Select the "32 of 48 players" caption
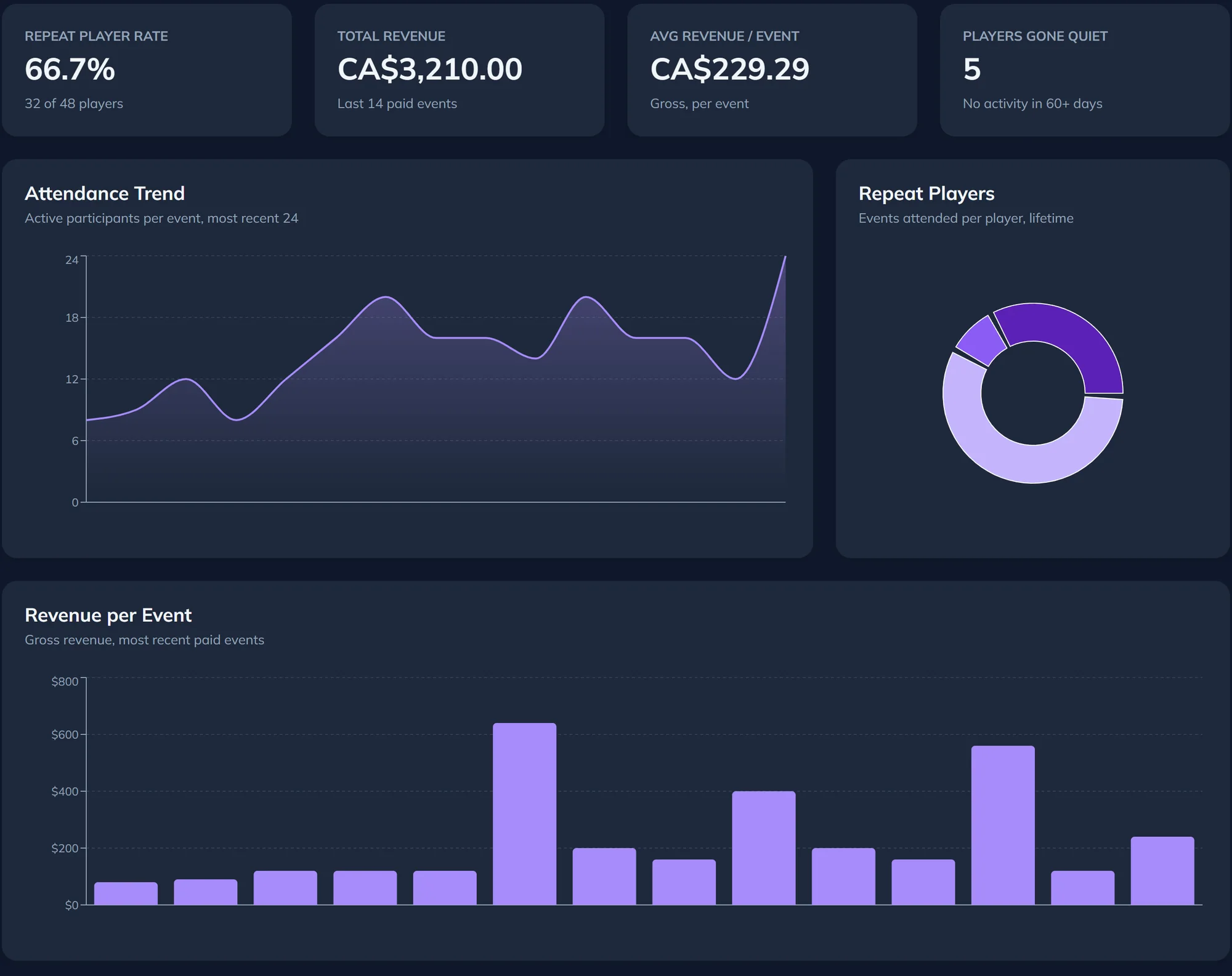The width and height of the screenshot is (1232, 976). click(74, 103)
